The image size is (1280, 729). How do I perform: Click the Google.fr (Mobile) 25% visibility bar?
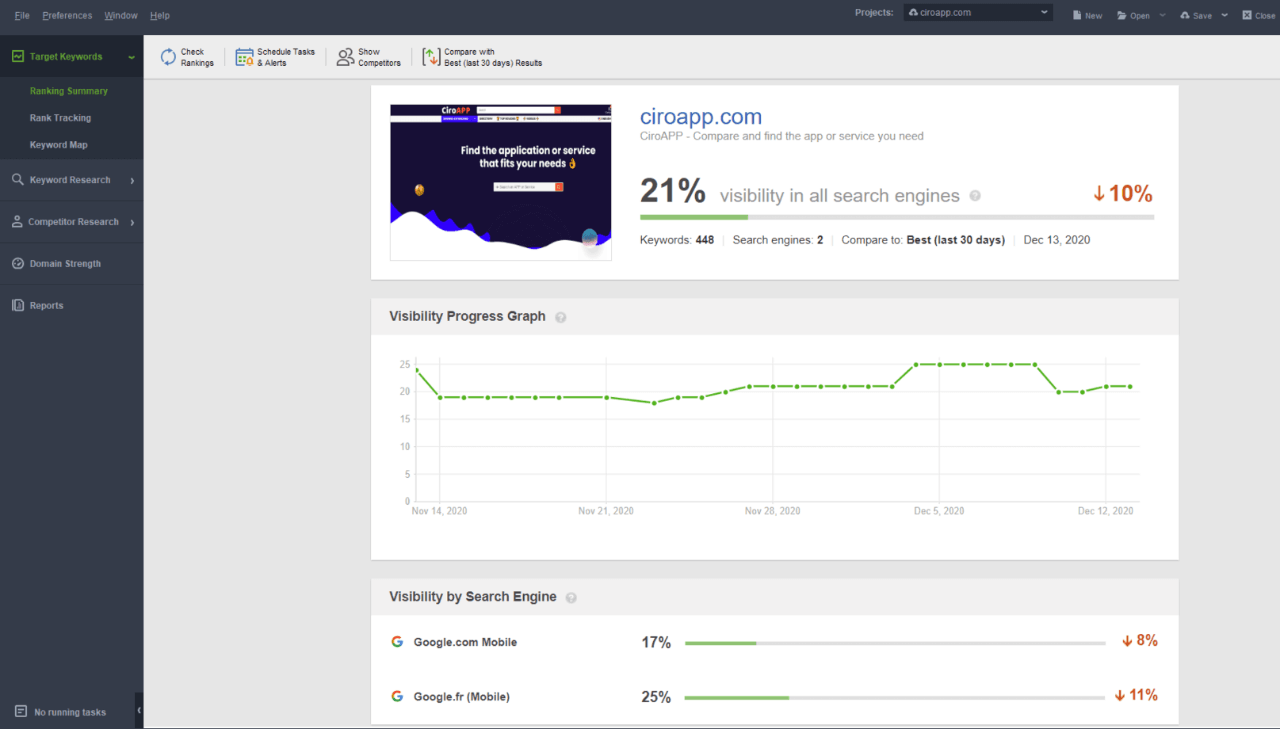click(895, 697)
